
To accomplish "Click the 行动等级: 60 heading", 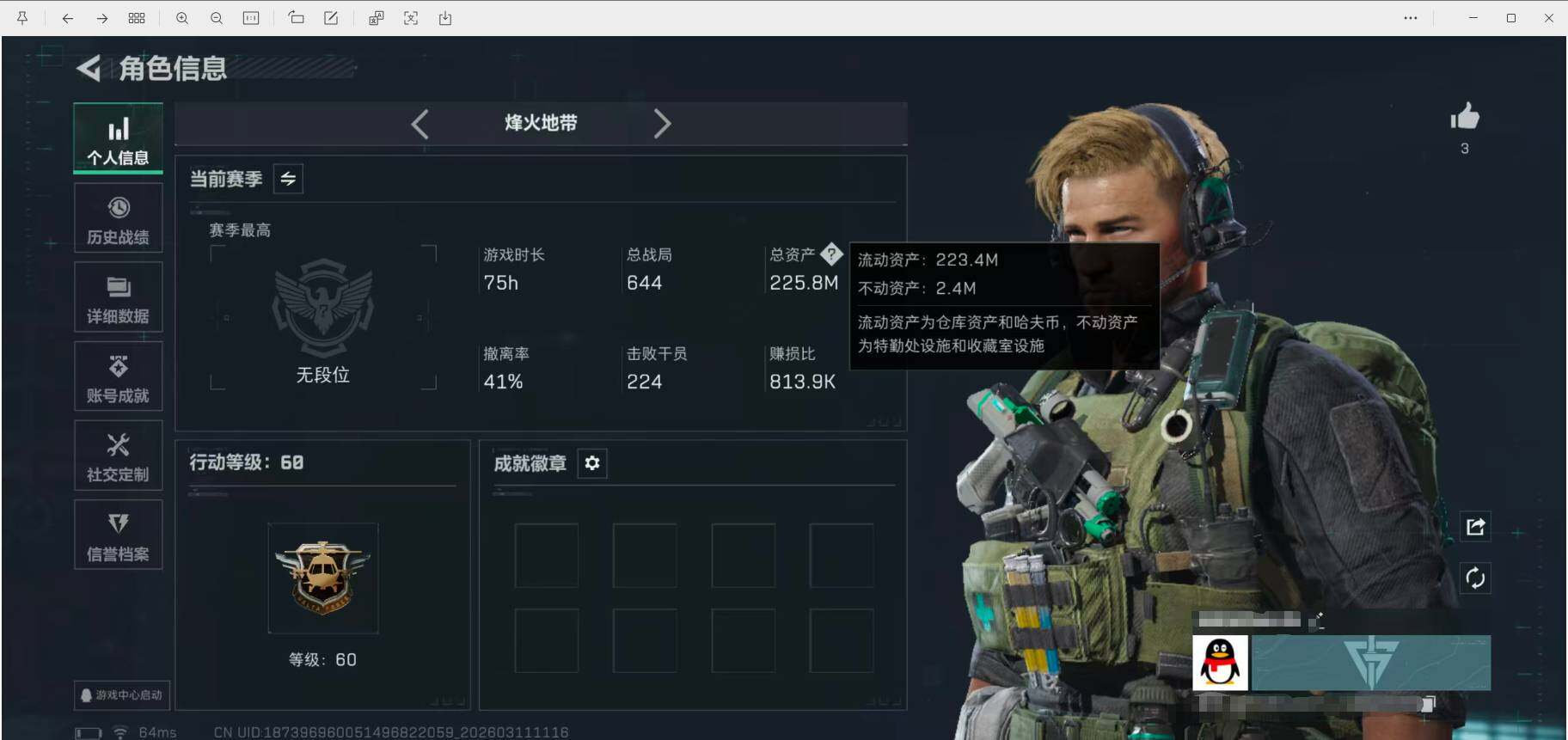I will (x=246, y=462).
